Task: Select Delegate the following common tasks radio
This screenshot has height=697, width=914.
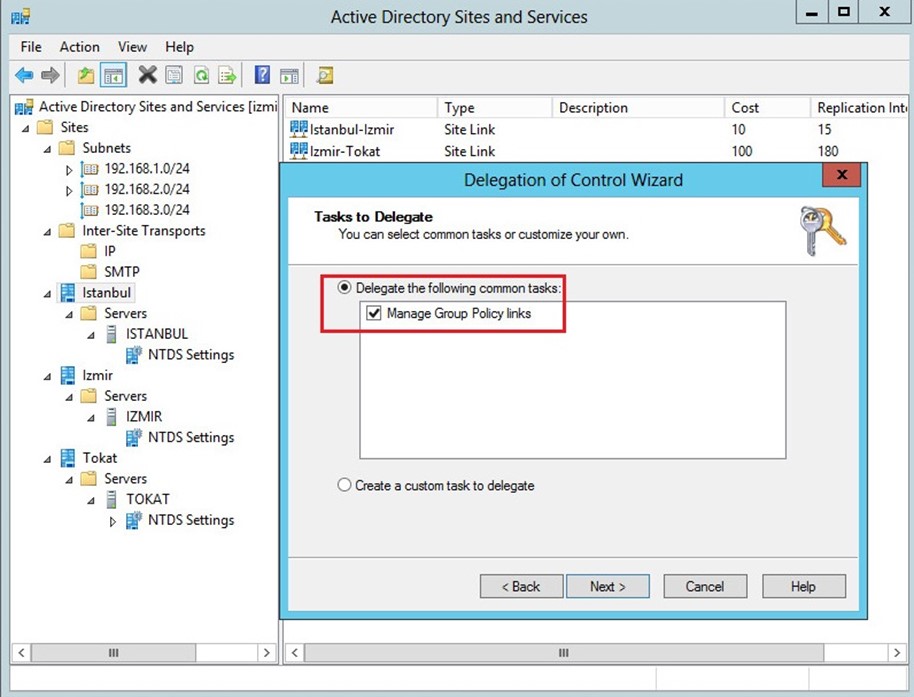Action: (x=344, y=287)
